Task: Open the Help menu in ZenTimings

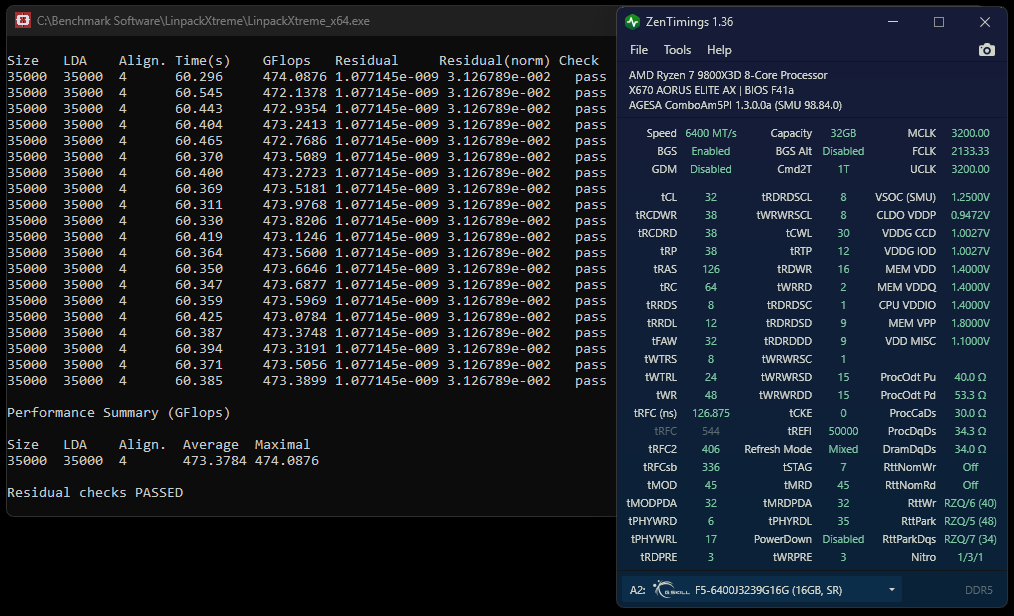Action: [x=719, y=50]
